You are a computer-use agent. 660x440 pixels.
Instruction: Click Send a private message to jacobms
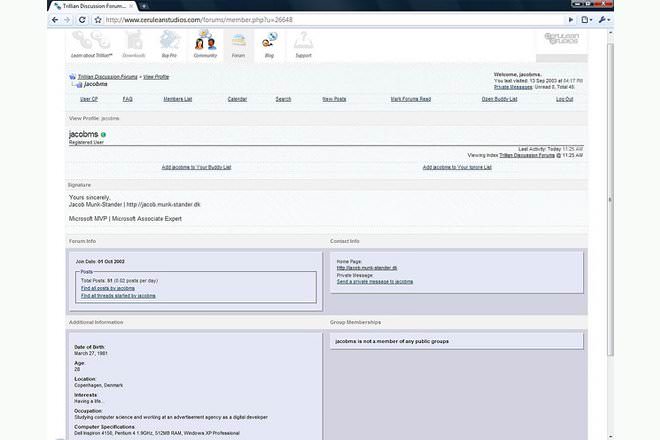[x=375, y=281]
